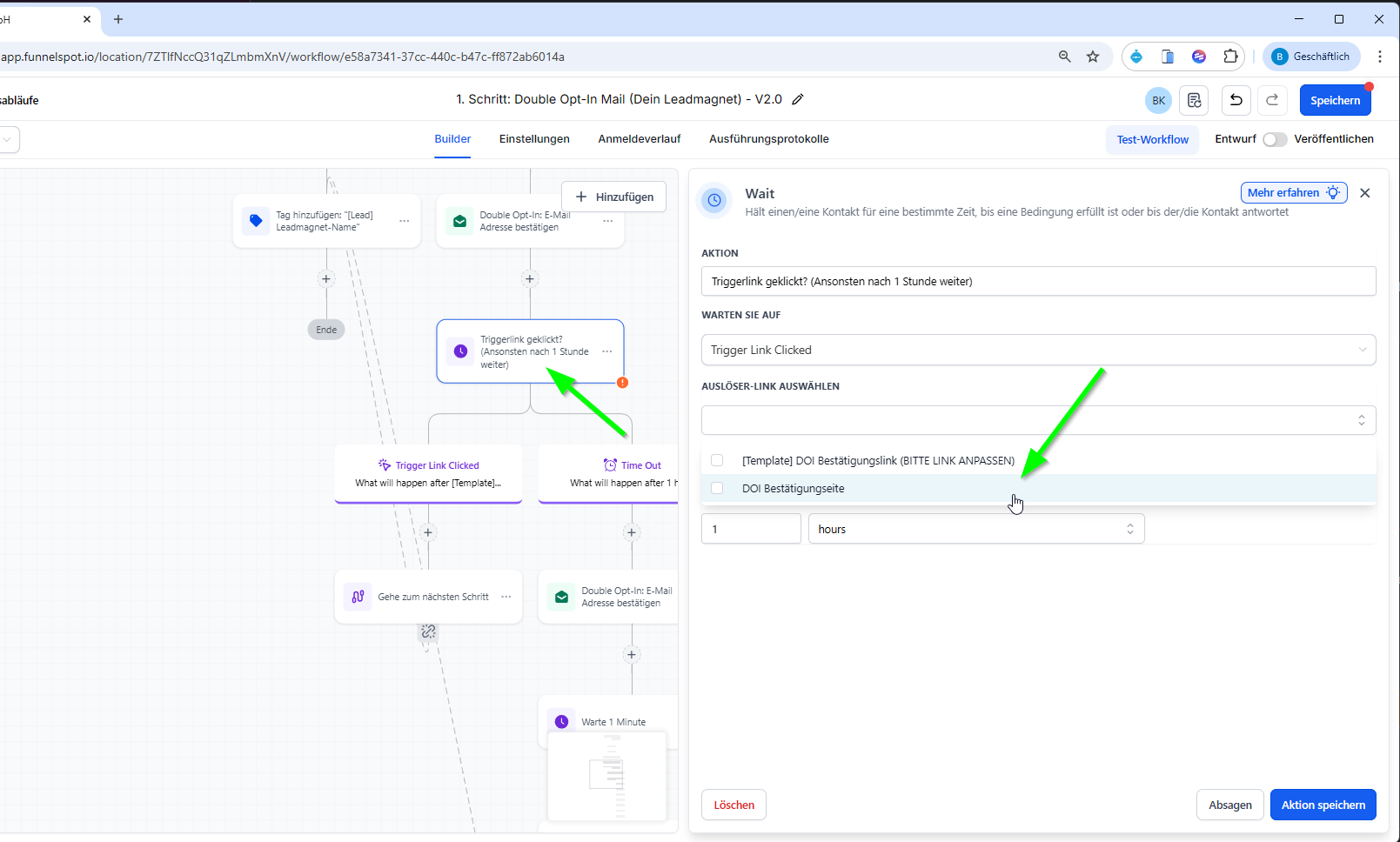Select the Time Out branch card

tap(609, 474)
